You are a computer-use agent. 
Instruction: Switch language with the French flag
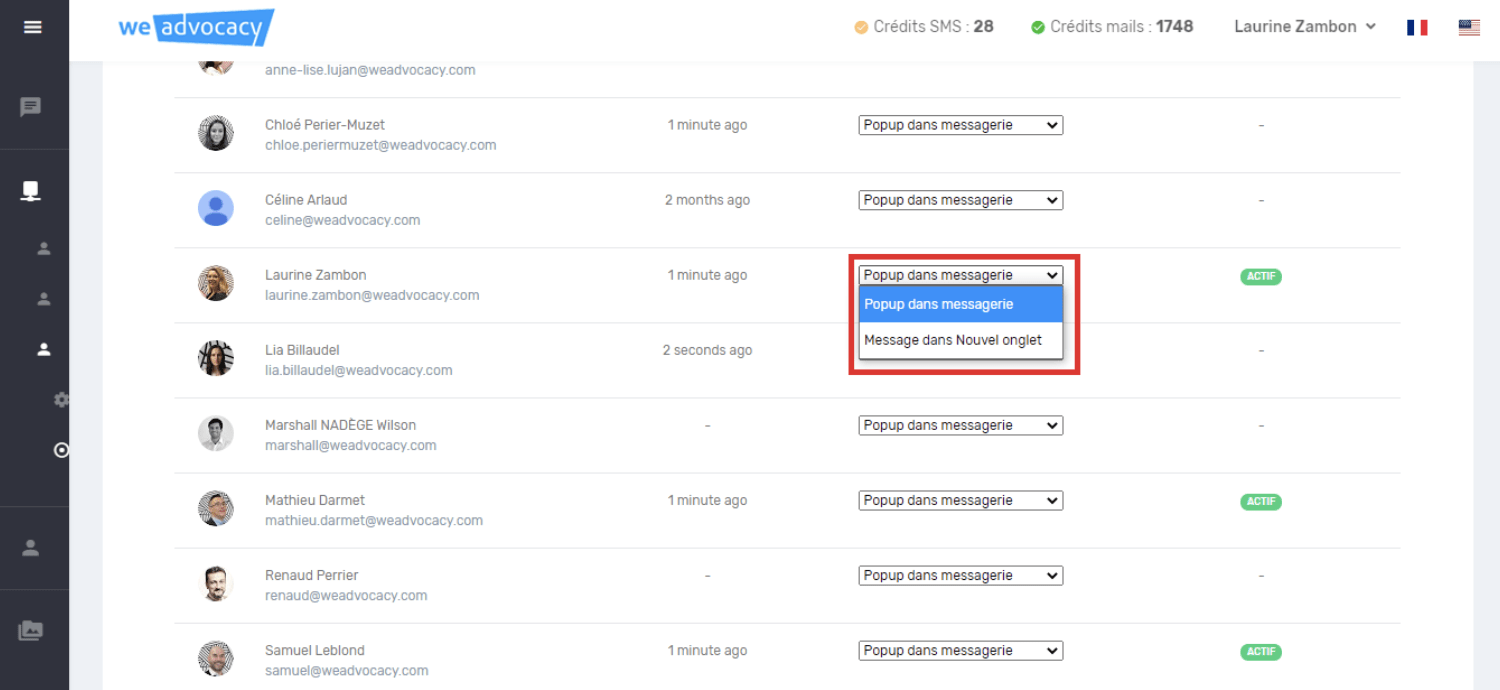1417,27
